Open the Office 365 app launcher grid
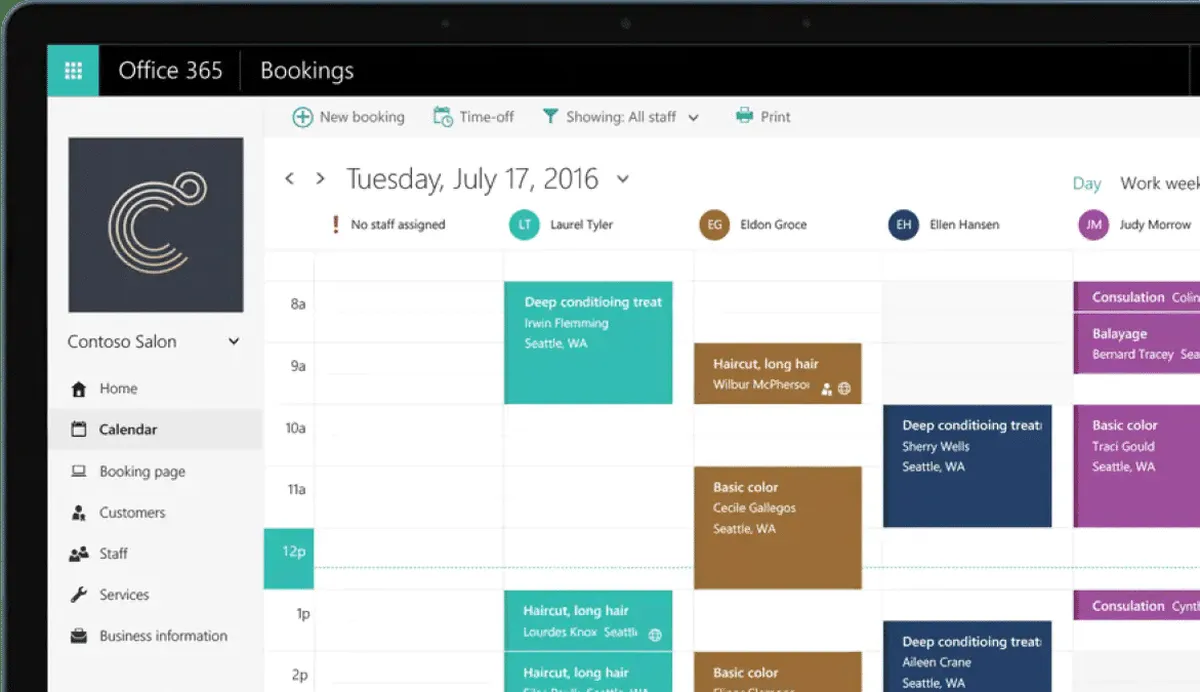 point(72,70)
